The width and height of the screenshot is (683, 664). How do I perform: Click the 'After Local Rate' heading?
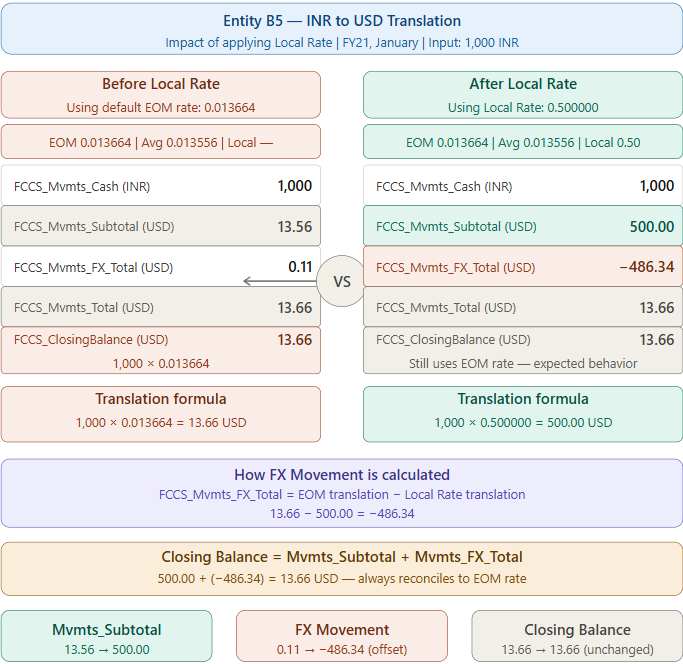523,84
